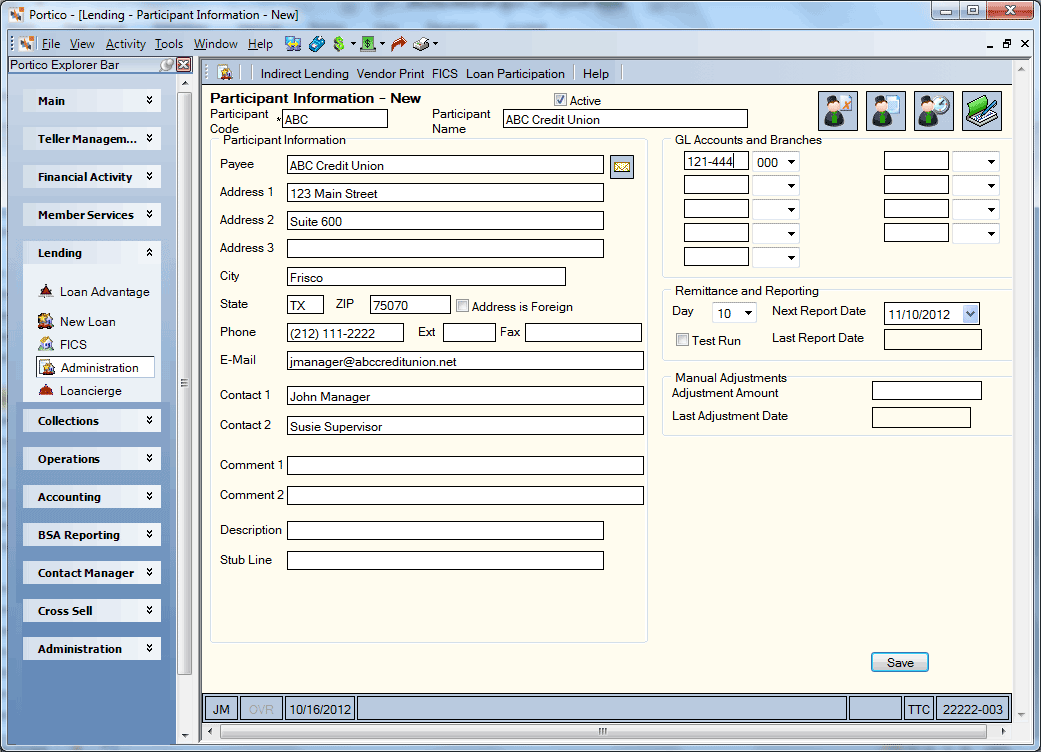Viewport: 1041px width, 752px height.
Task: Expand the Cross Sell section
Action: pos(92,611)
